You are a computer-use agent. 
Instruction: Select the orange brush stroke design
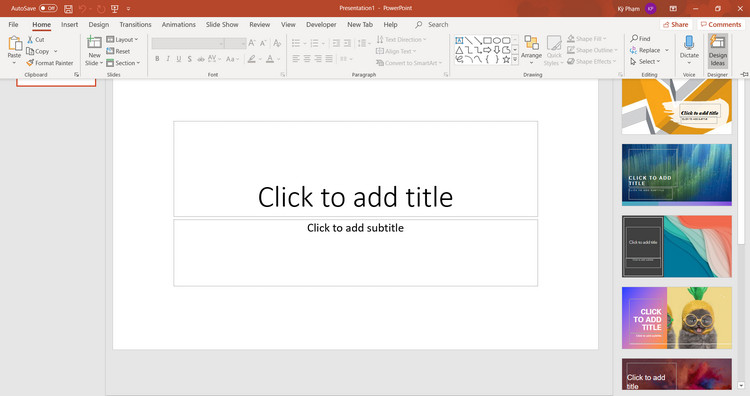pyautogui.click(x=677, y=107)
